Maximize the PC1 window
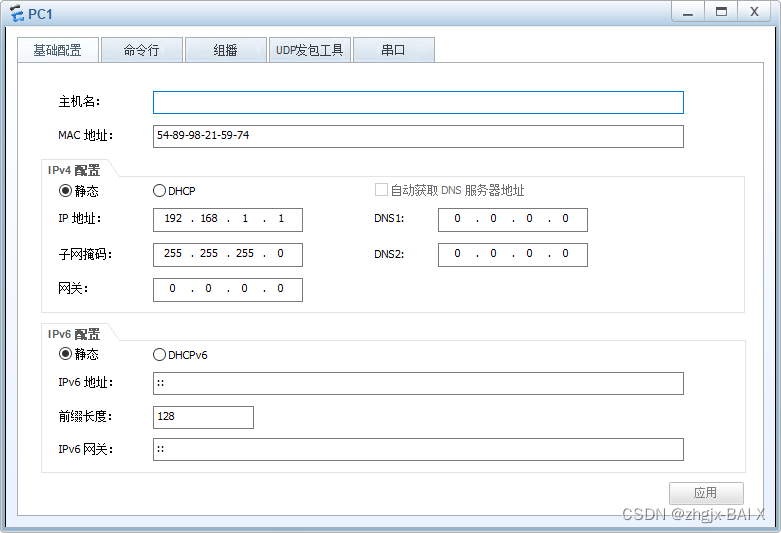Image resolution: width=781 pixels, height=533 pixels. (721, 12)
